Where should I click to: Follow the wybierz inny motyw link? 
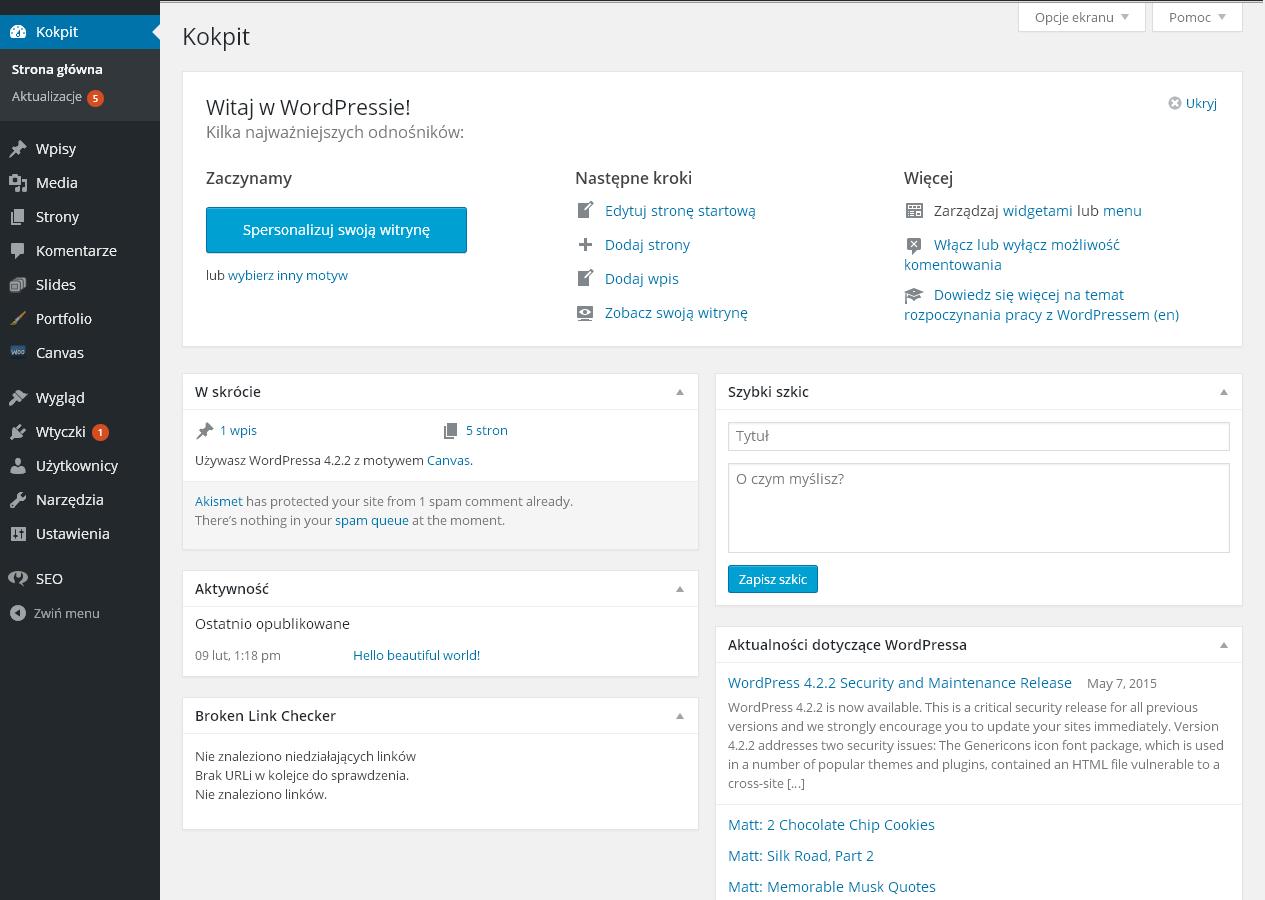pos(288,275)
